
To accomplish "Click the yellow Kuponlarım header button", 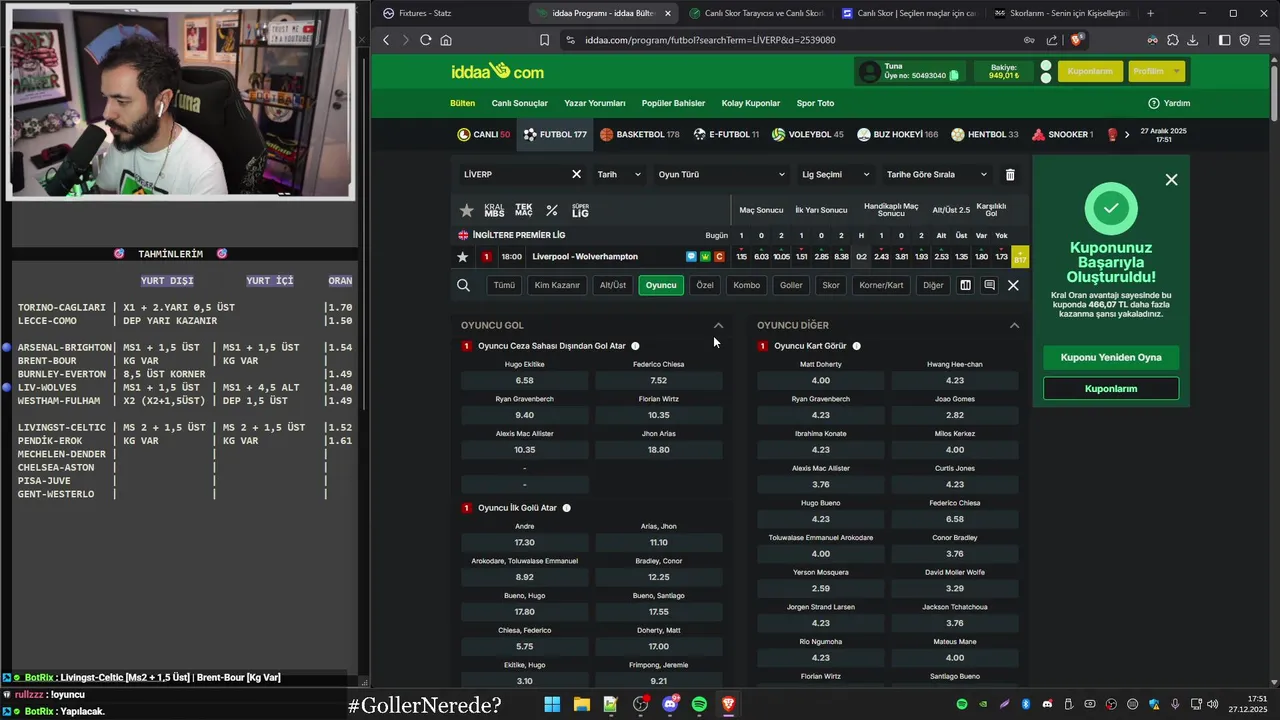I will pos(1090,71).
